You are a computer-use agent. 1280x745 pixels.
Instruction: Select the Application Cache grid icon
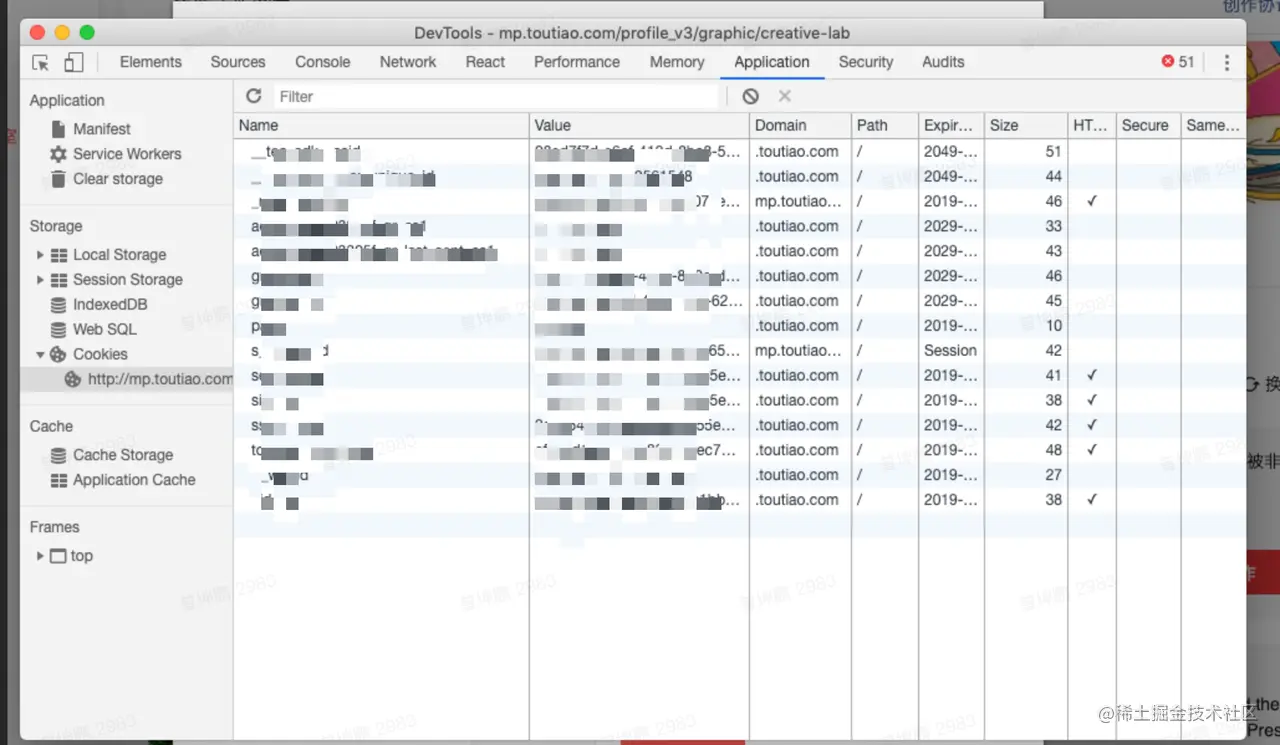click(x=59, y=480)
